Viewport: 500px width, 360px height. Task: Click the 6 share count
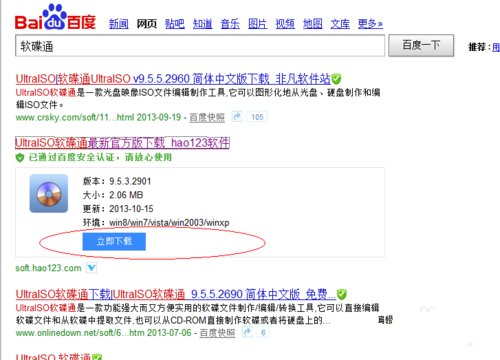[263, 332]
